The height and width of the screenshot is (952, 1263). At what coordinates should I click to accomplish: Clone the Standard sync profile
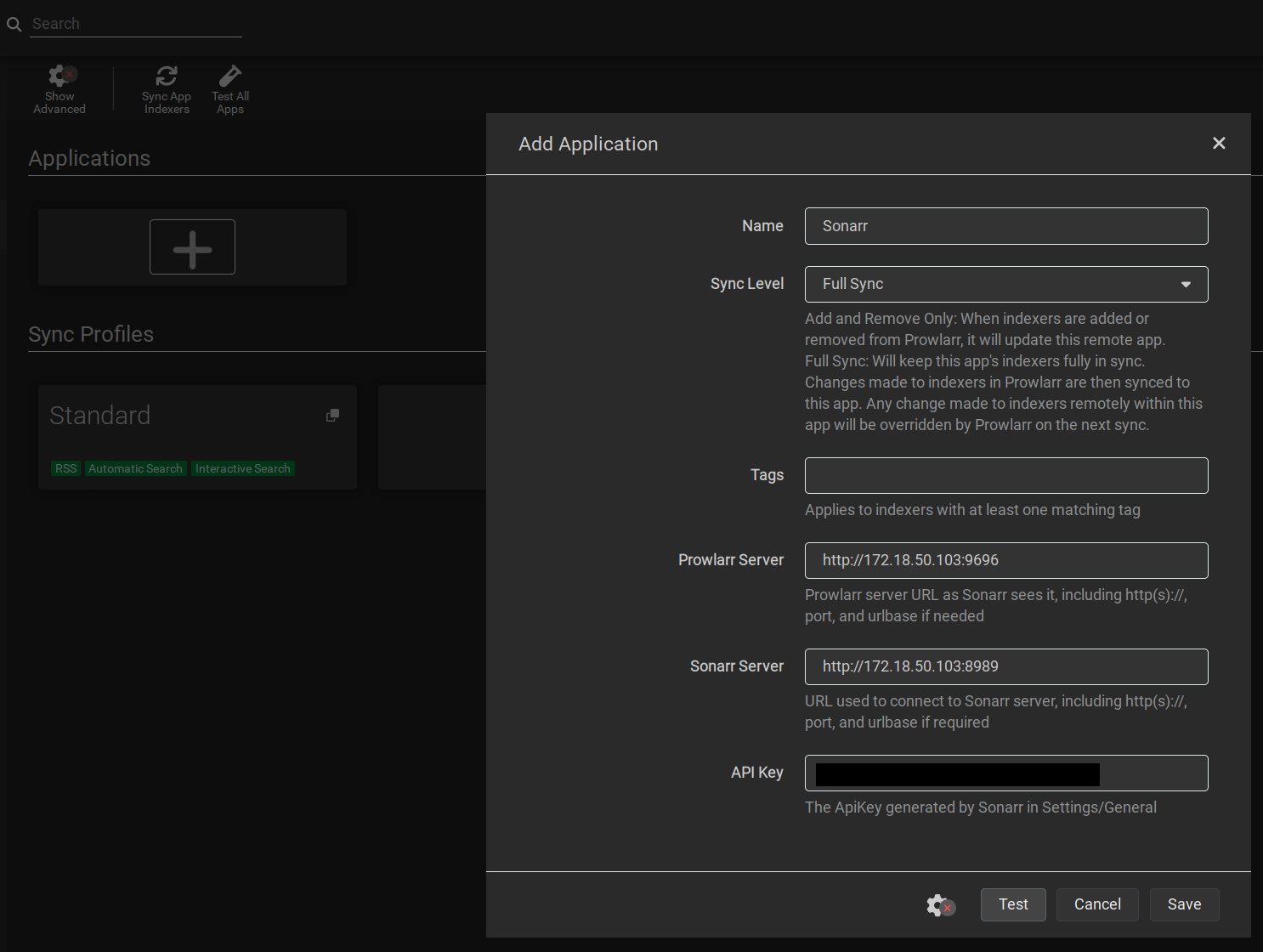pos(332,415)
